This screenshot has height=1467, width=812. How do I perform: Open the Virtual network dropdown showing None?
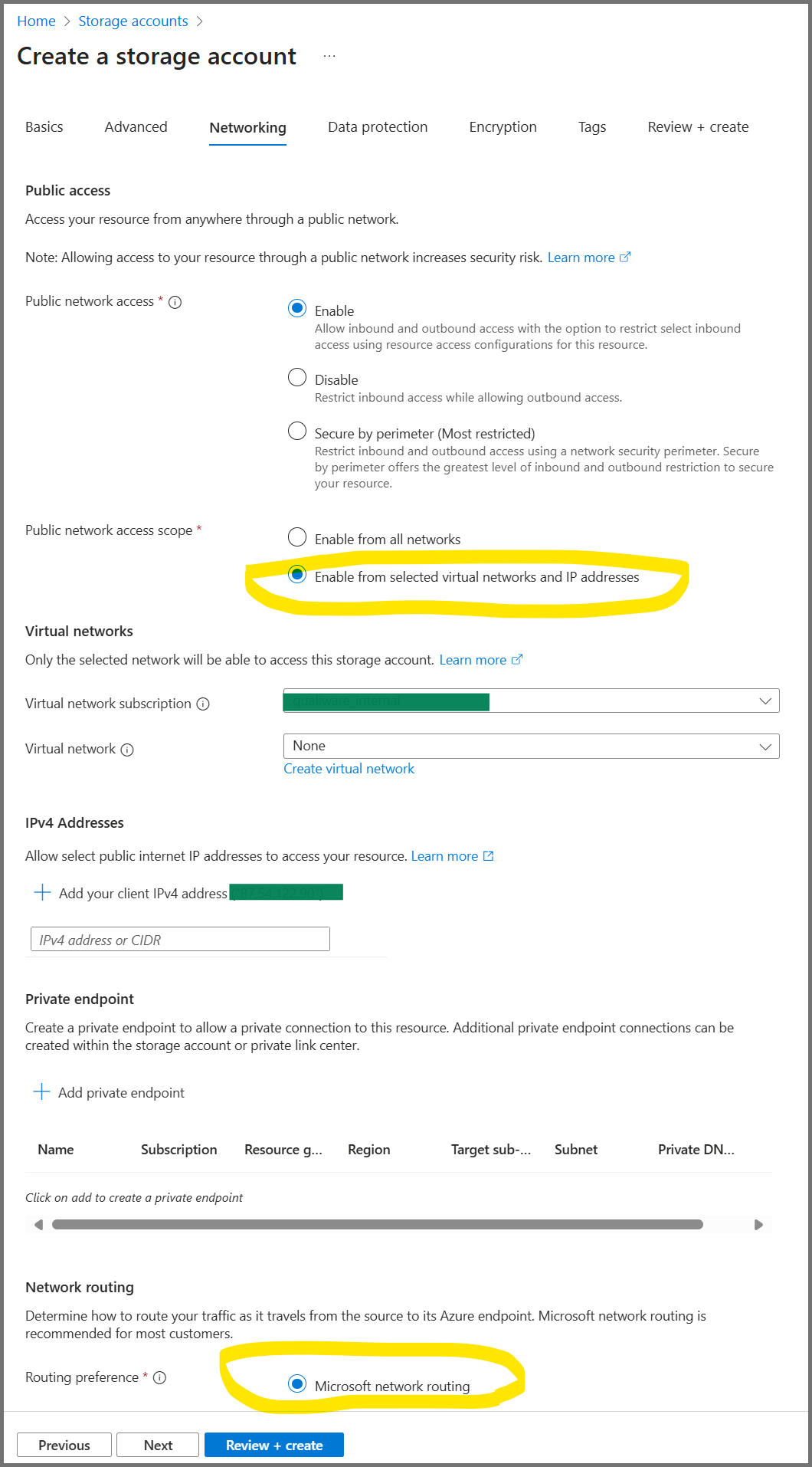pyautogui.click(x=531, y=747)
